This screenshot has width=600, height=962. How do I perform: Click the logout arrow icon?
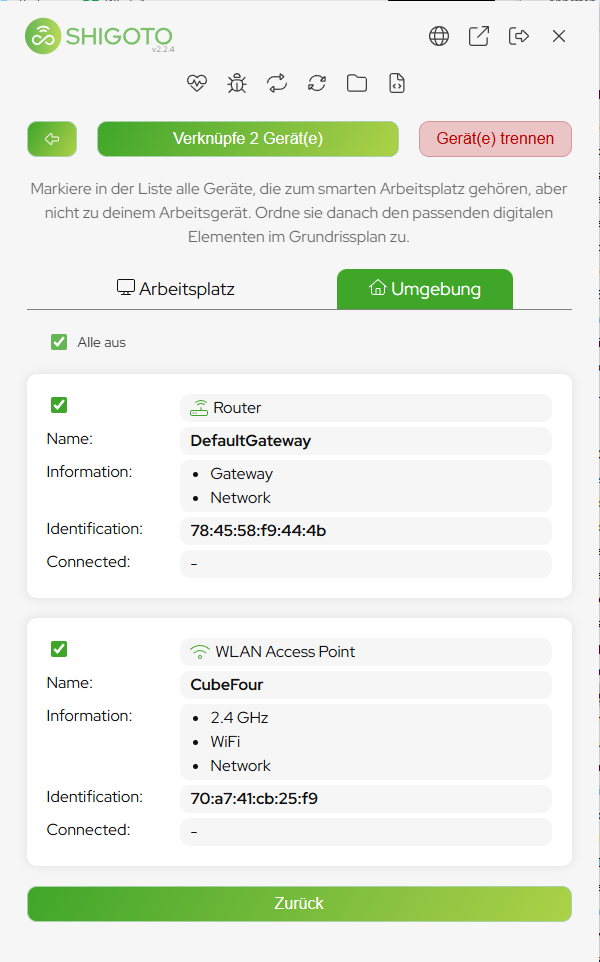tap(519, 36)
